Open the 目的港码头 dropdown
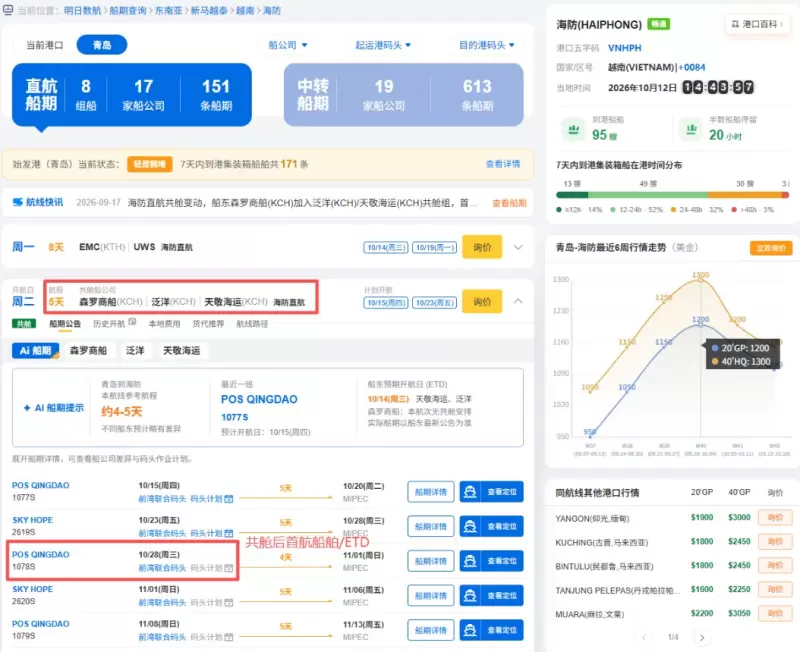 pos(487,45)
